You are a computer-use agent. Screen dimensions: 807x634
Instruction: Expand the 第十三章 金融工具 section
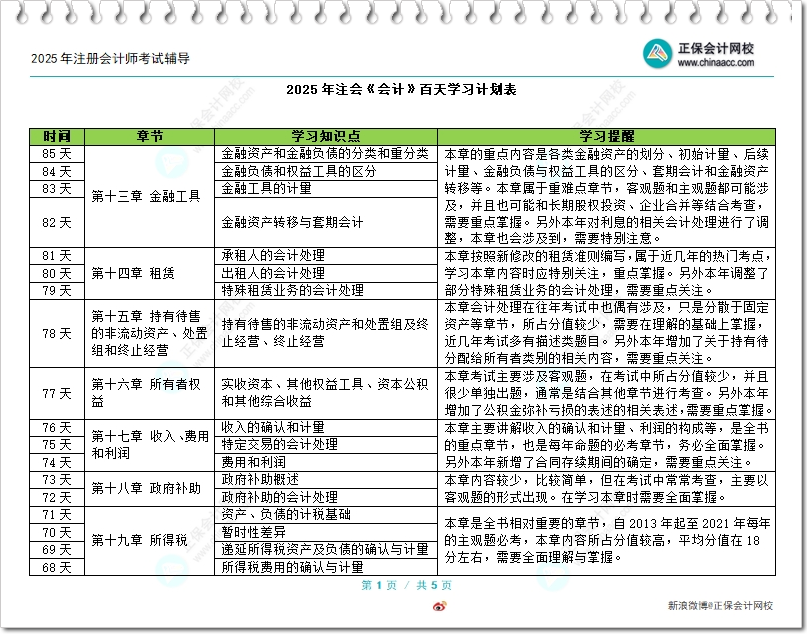click(x=148, y=197)
